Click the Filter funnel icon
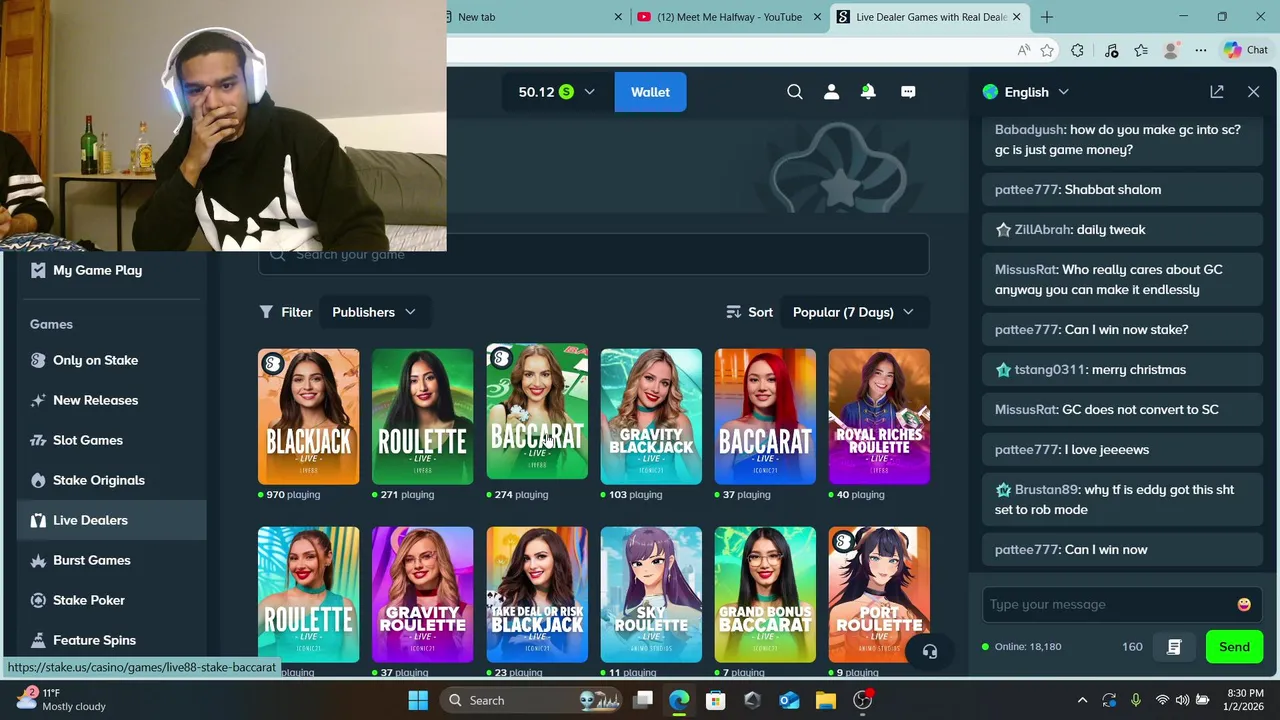The height and width of the screenshot is (720, 1280). (266, 312)
